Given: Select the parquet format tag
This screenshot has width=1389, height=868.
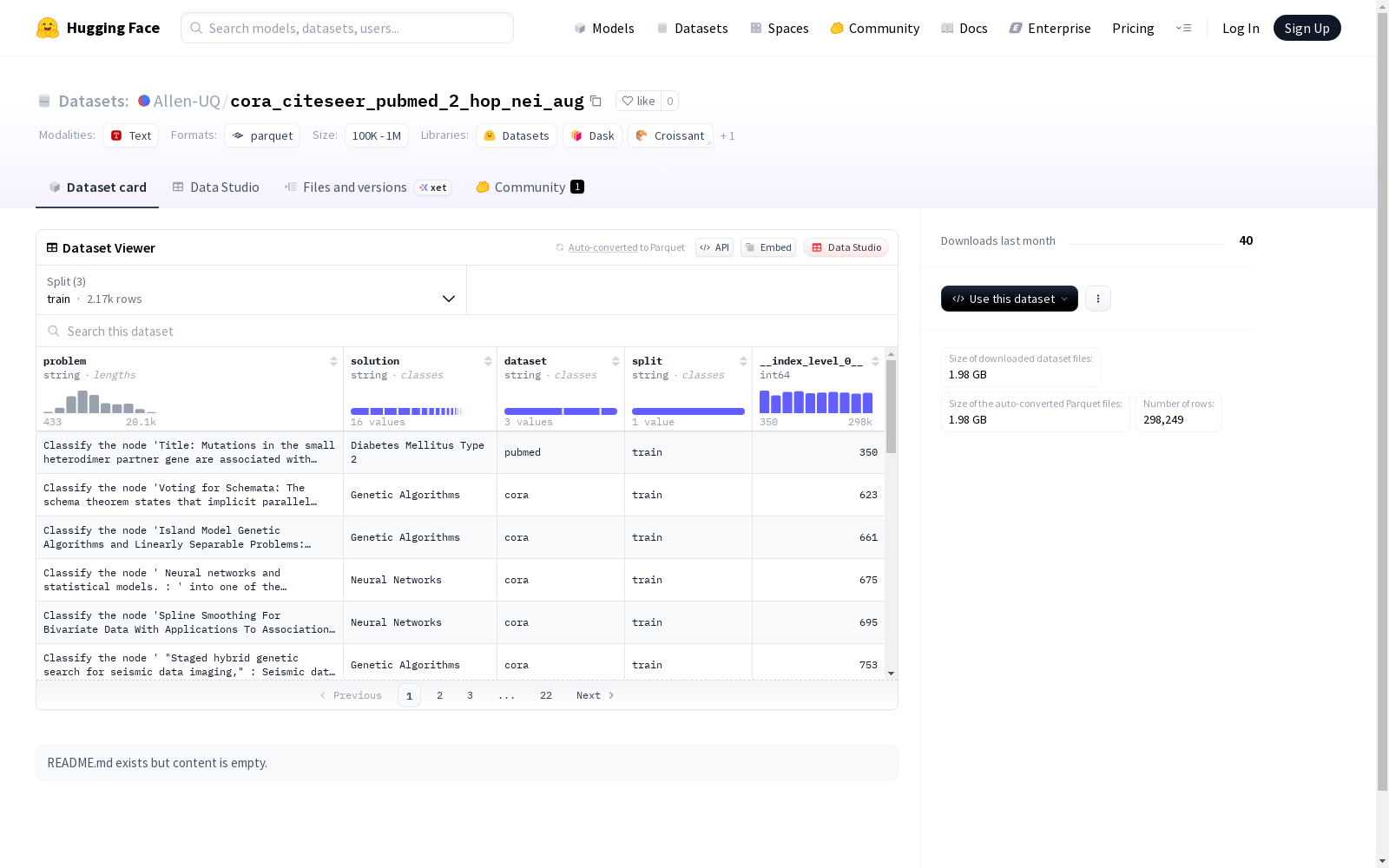Looking at the screenshot, I should click(262, 135).
